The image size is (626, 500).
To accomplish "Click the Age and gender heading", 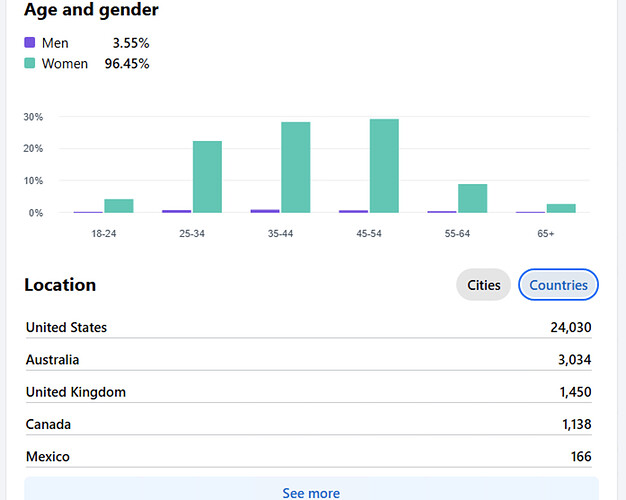I will 91,10.
